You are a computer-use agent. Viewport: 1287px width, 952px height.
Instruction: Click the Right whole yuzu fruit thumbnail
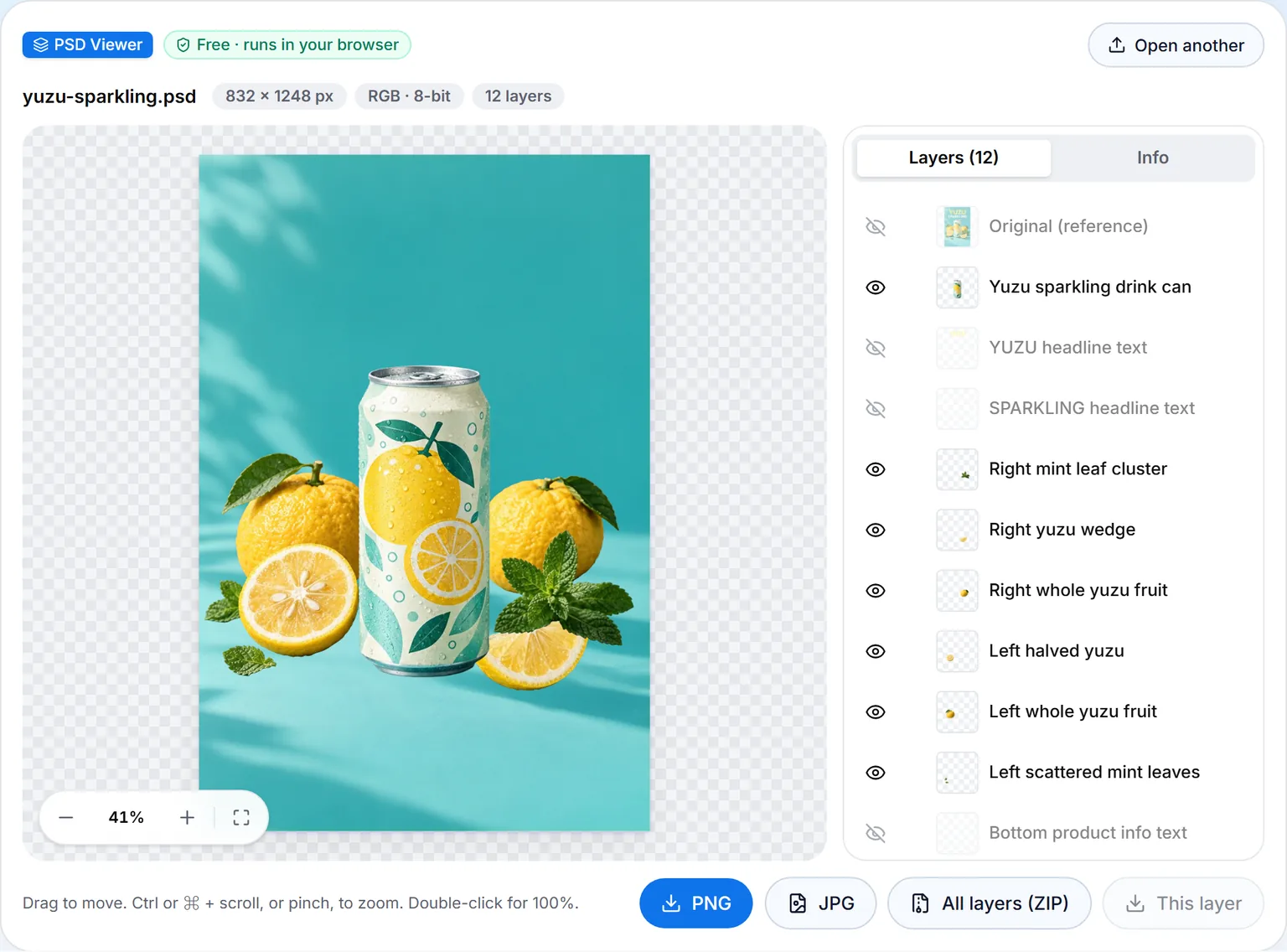point(957,591)
